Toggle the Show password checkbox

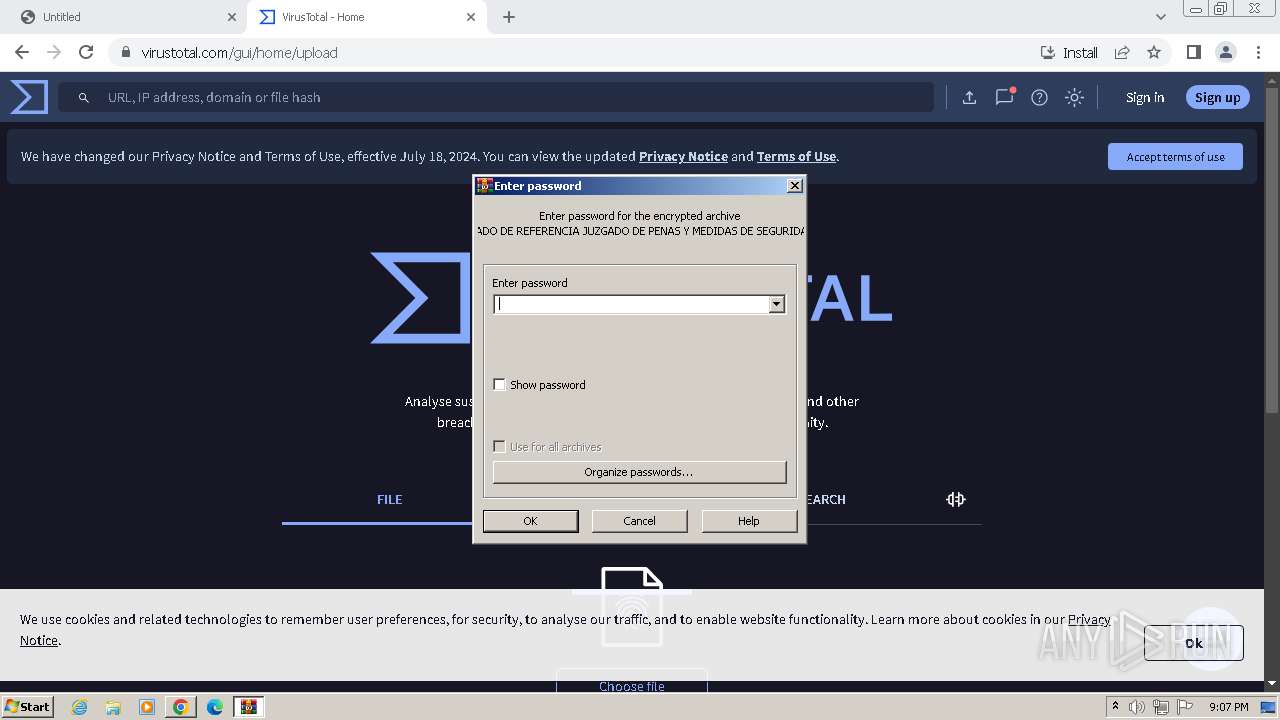(499, 385)
